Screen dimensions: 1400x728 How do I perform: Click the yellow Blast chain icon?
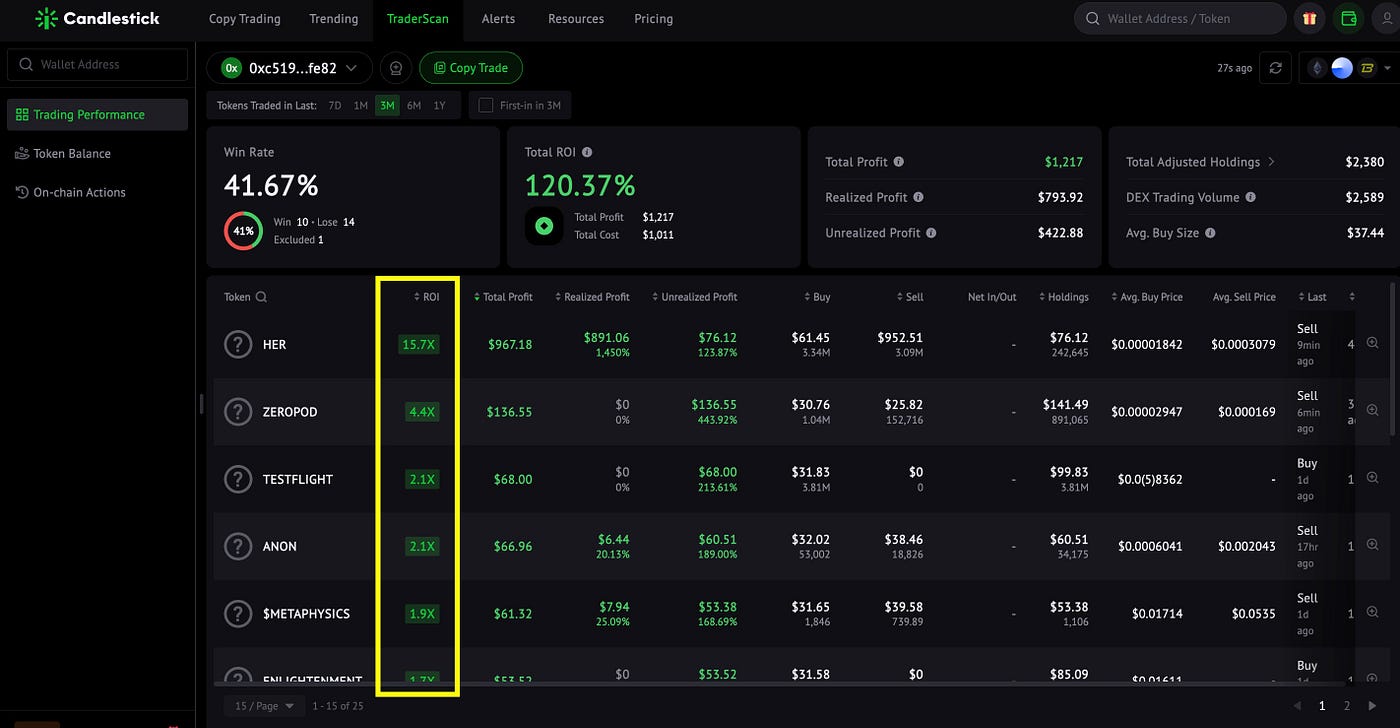point(1367,68)
